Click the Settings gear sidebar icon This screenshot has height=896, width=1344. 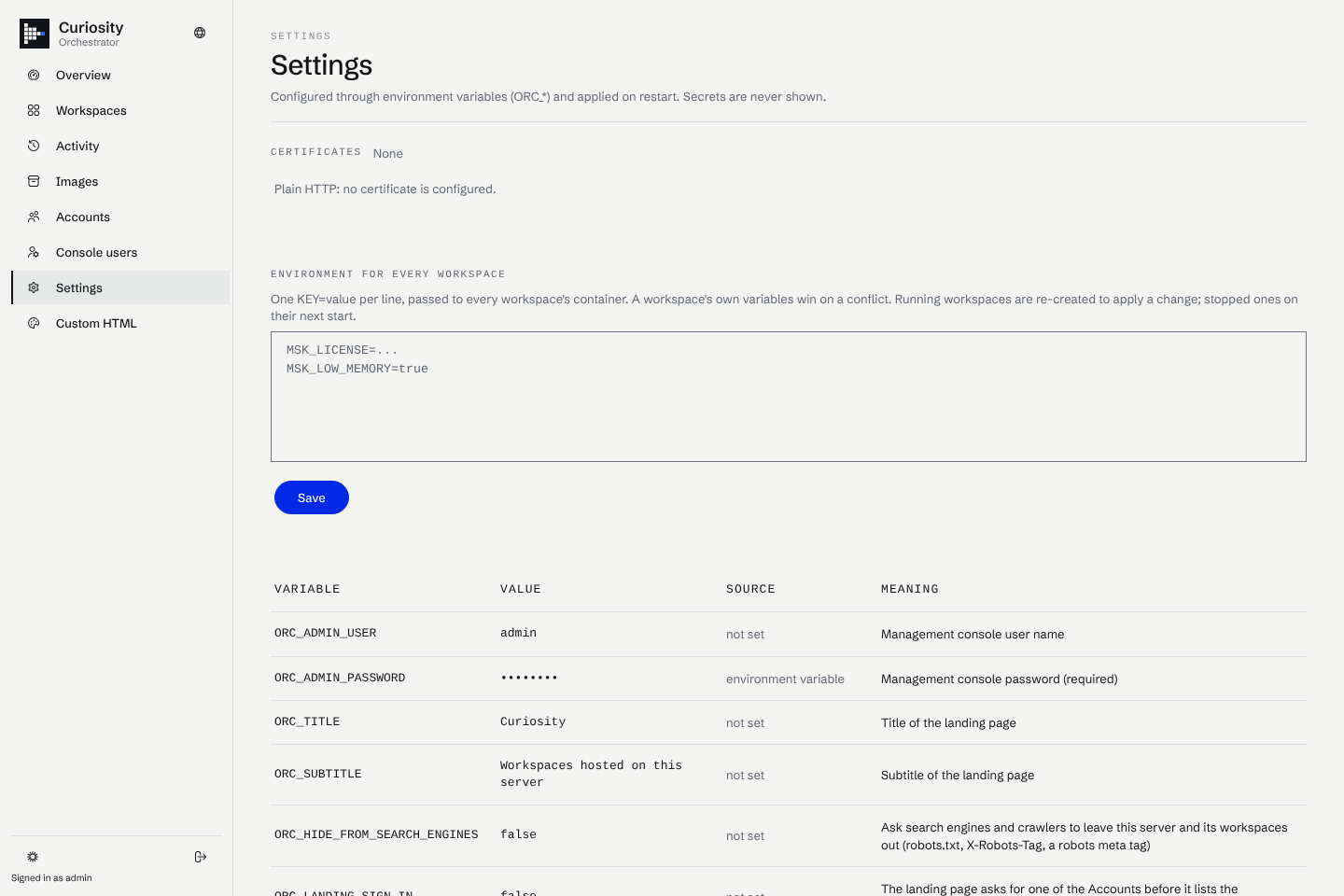[x=34, y=287]
